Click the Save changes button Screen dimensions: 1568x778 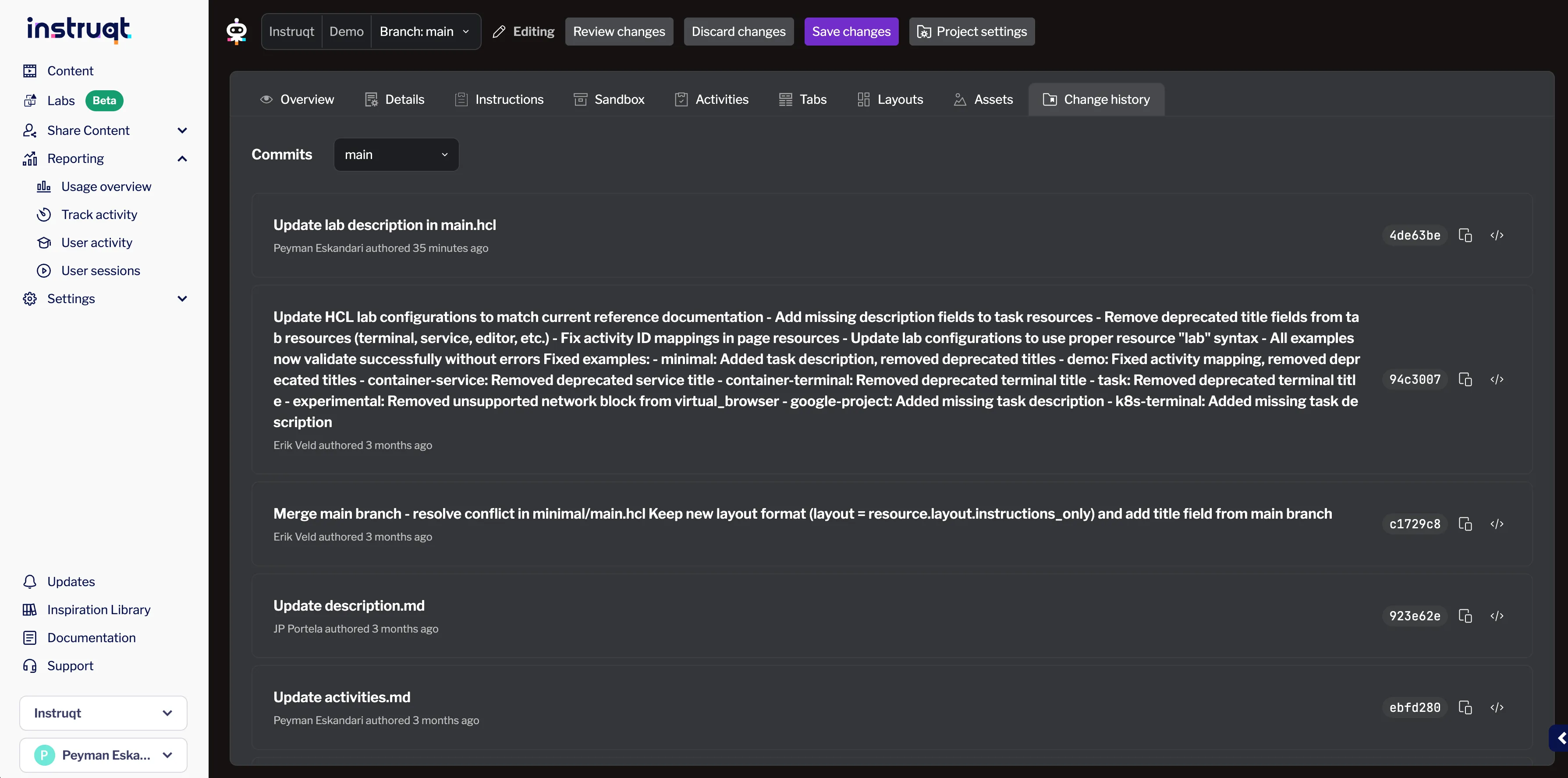point(851,32)
